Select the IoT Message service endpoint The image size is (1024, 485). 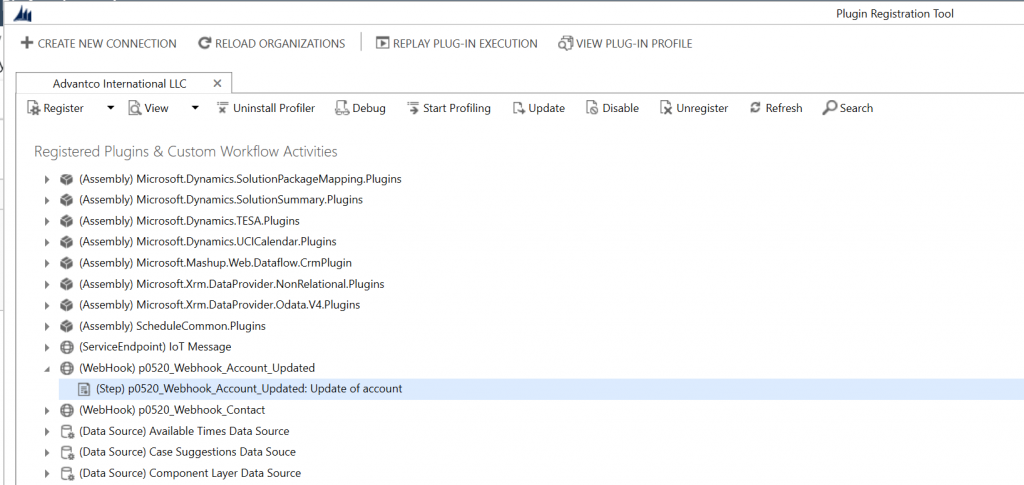pos(145,347)
